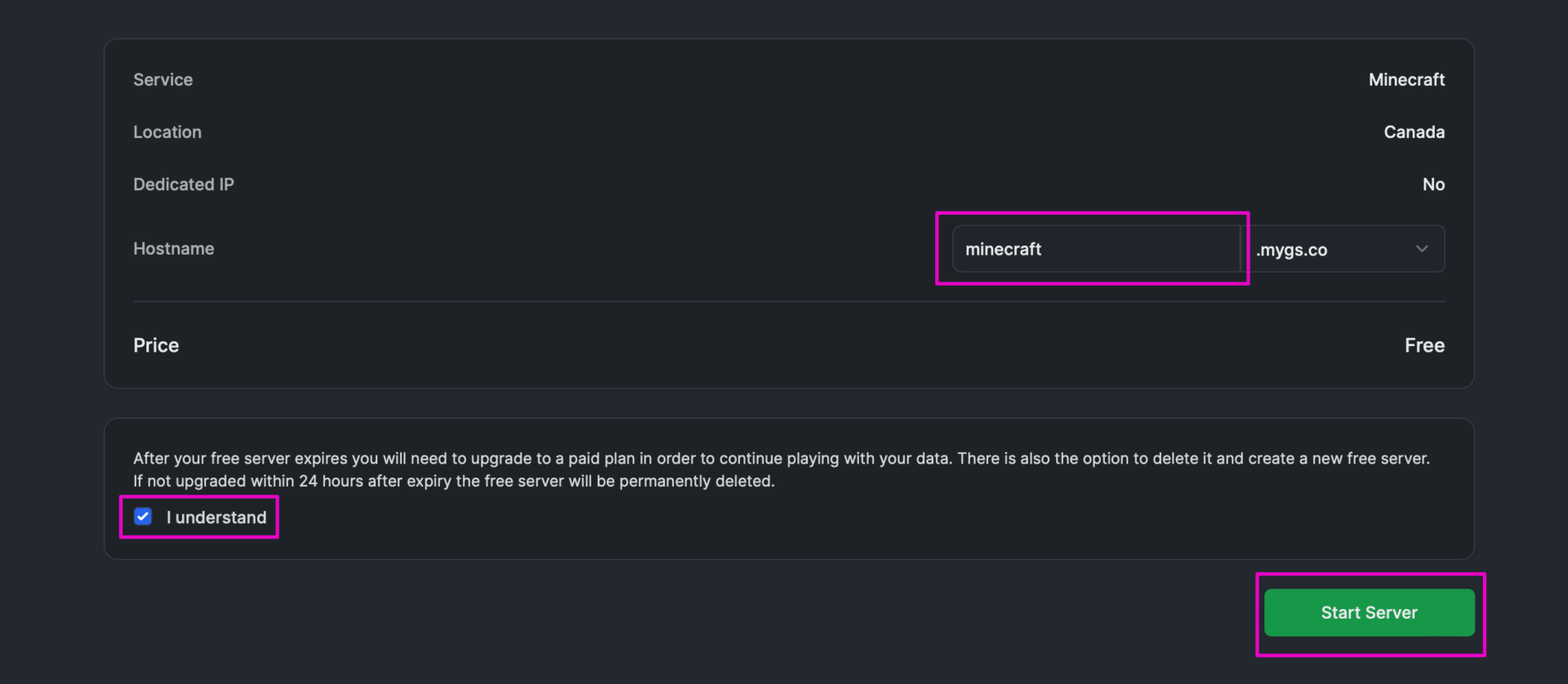Click the Location row label
The image size is (1568, 684).
167,132
